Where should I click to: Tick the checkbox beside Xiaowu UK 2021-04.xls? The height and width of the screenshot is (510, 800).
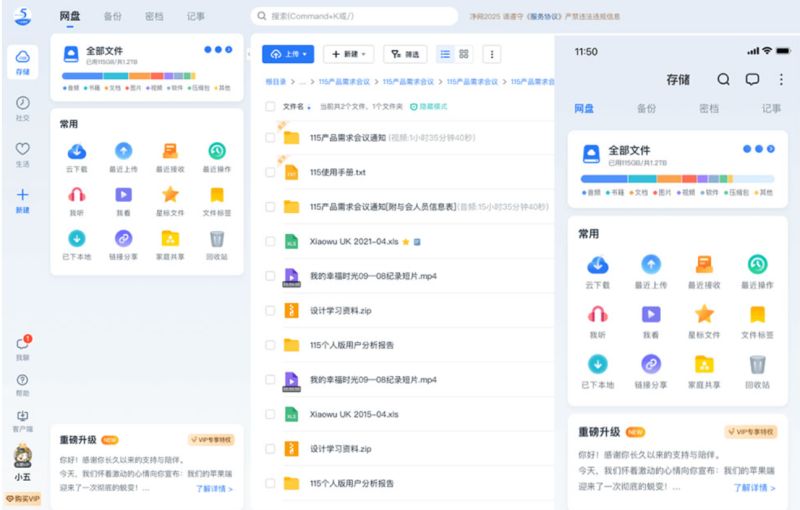(x=270, y=241)
